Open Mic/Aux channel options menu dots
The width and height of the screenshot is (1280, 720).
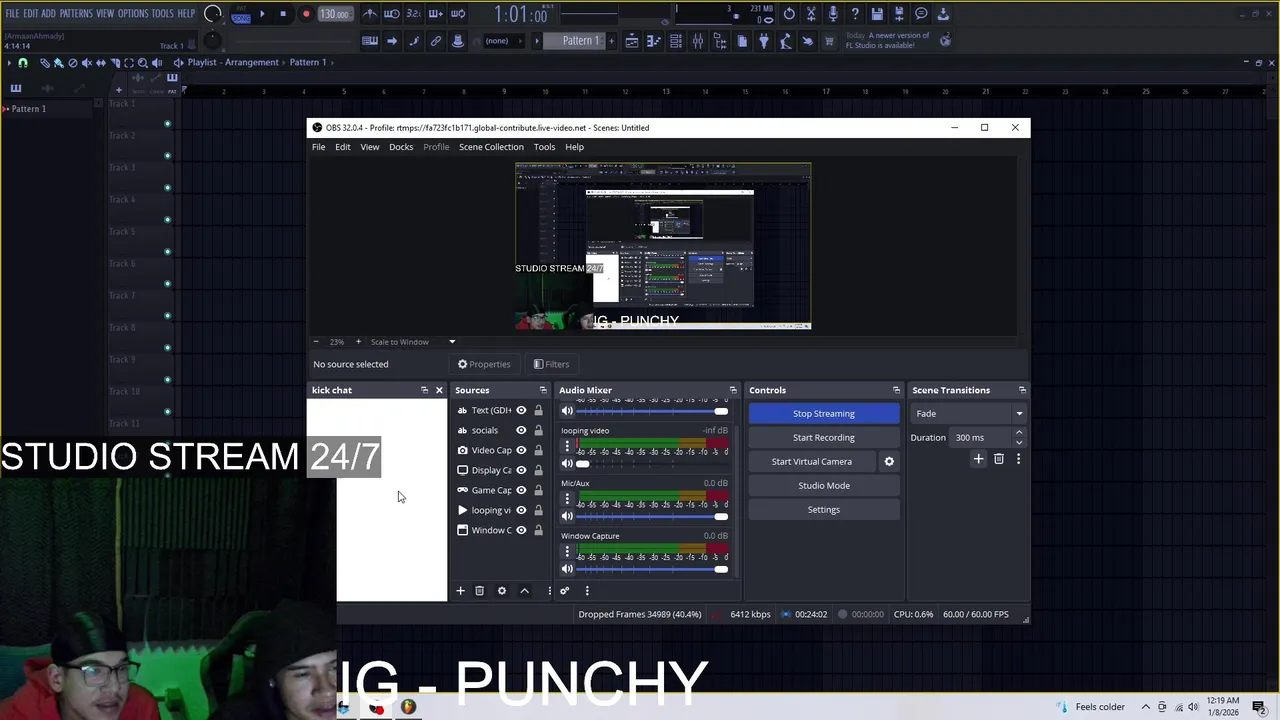[x=567, y=498]
